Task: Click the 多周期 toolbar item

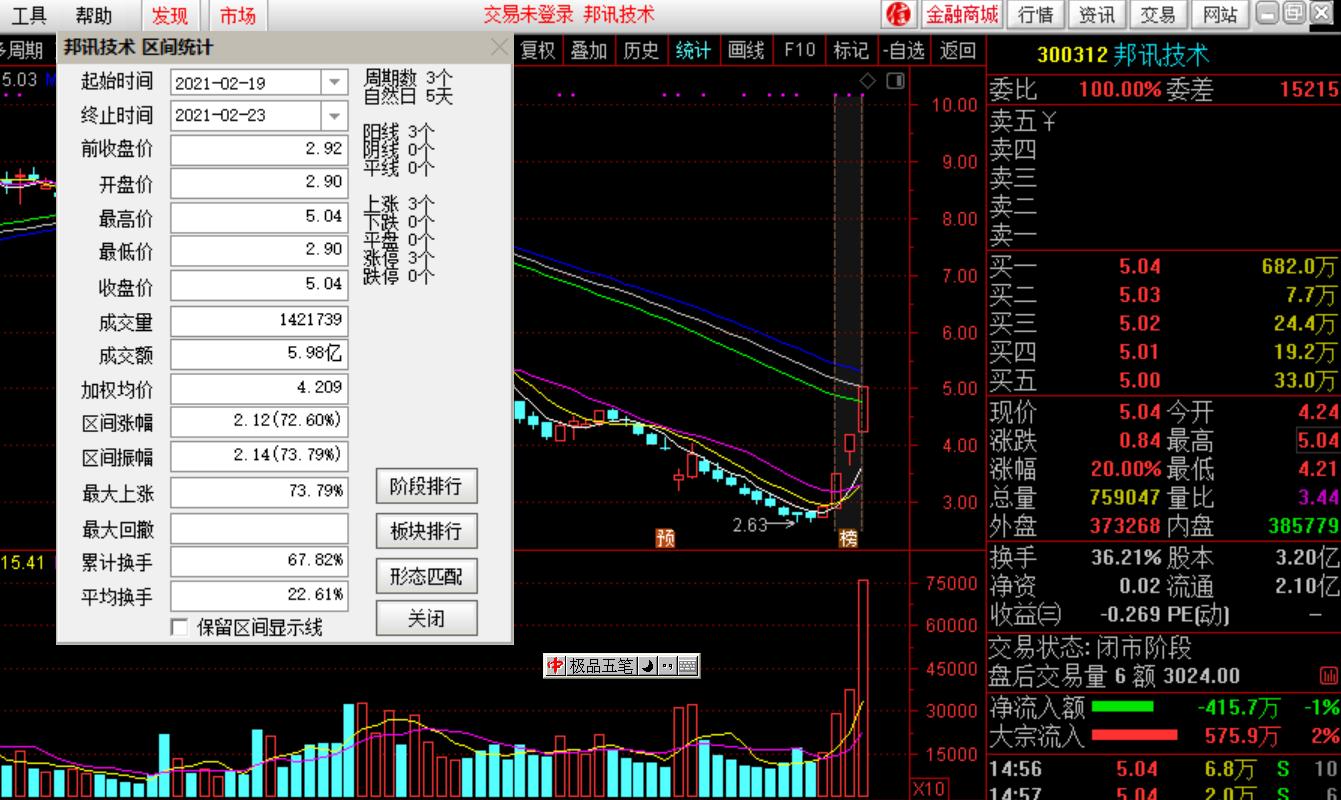Action: pos(21,50)
